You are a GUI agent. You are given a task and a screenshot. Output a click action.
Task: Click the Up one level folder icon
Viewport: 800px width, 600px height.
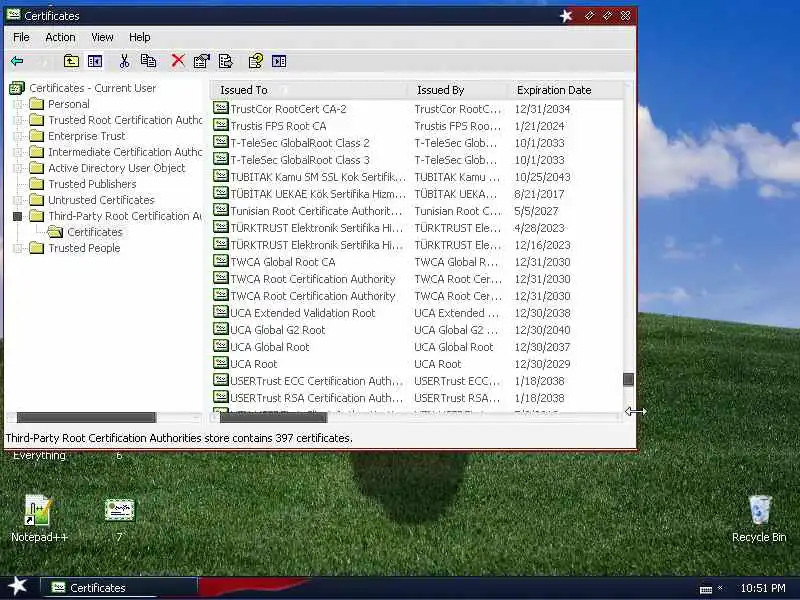(71, 61)
